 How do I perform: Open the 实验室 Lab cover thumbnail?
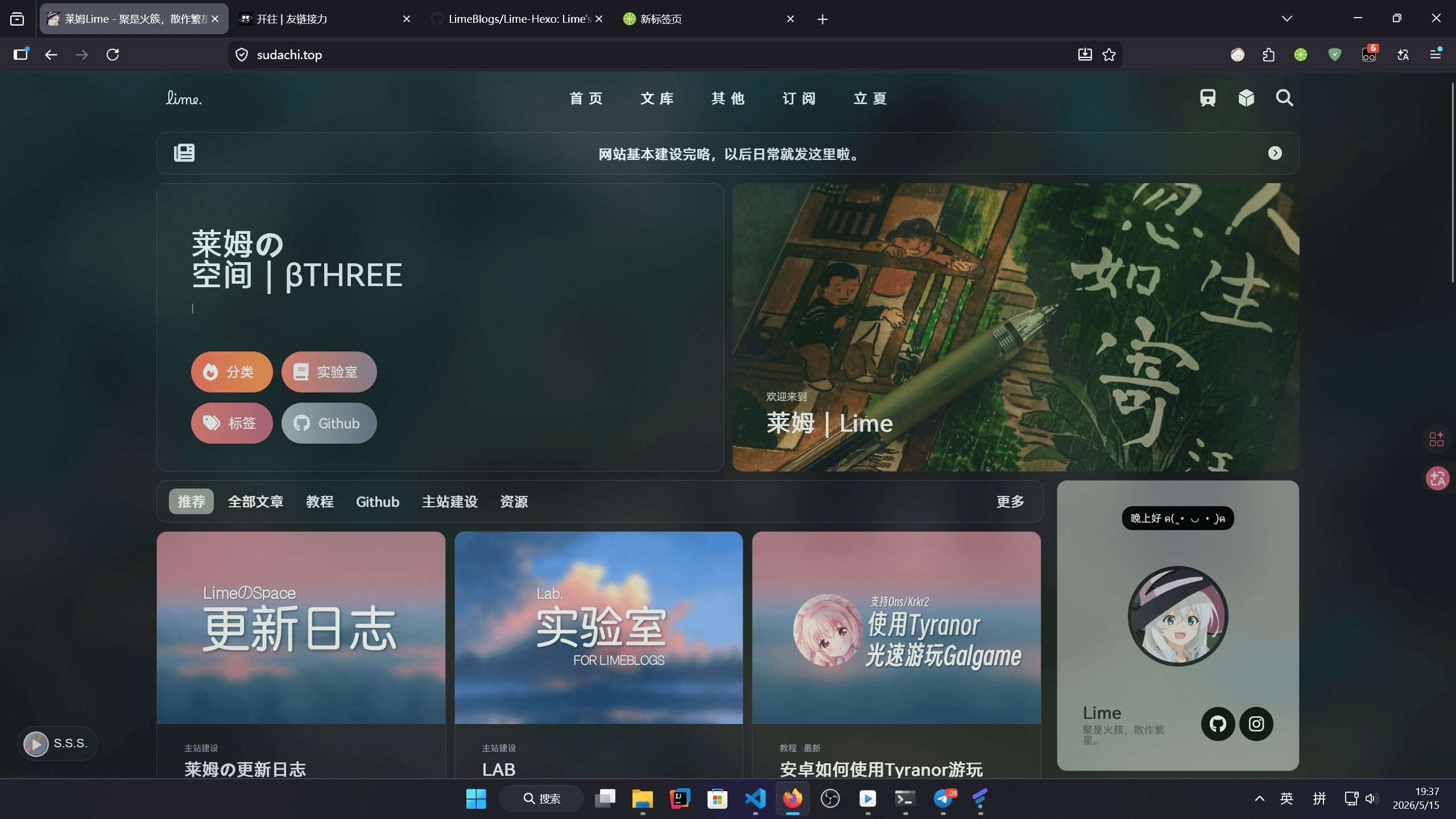[x=599, y=628]
